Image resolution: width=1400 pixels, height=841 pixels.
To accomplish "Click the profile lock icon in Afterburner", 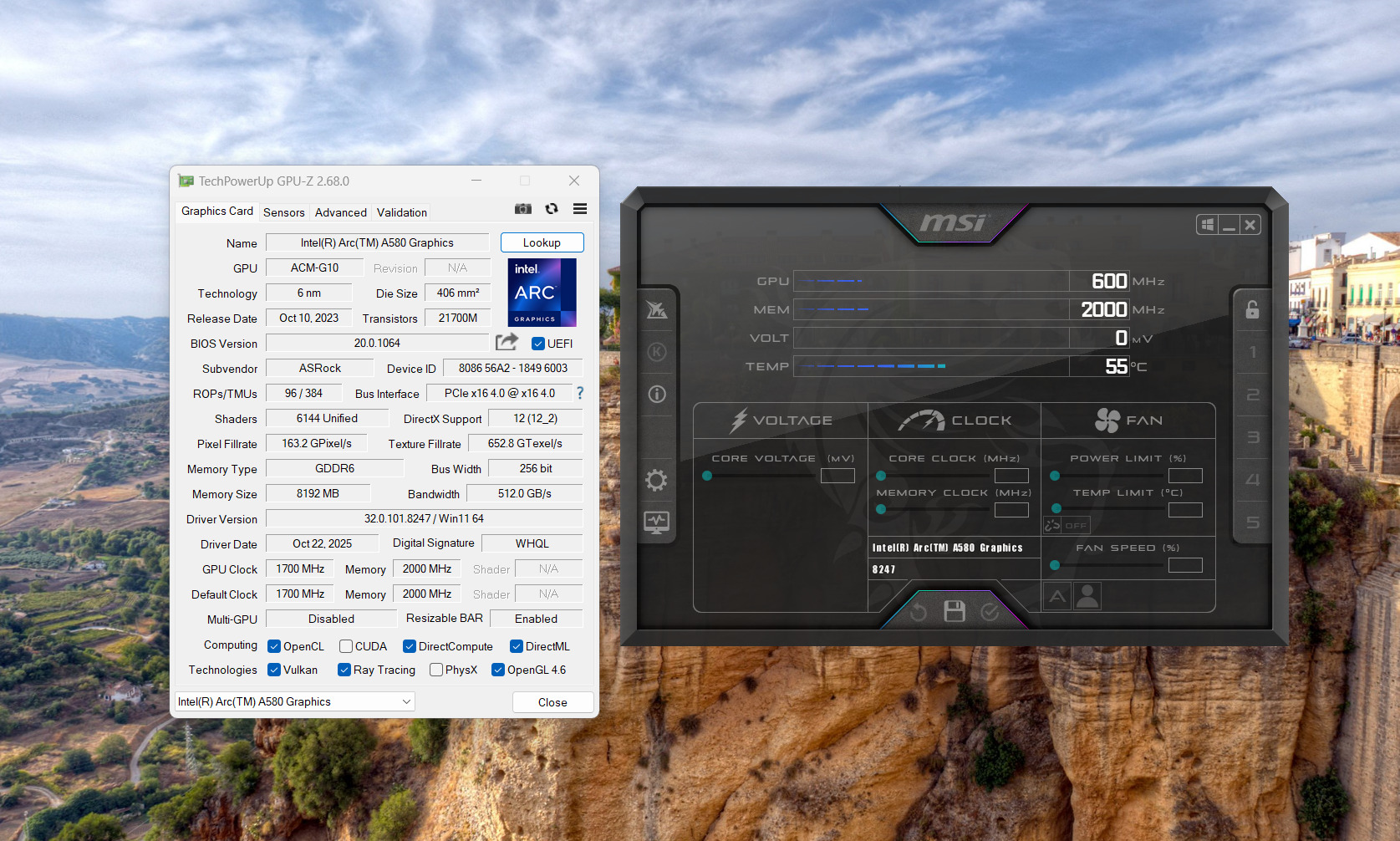I will [x=1252, y=309].
